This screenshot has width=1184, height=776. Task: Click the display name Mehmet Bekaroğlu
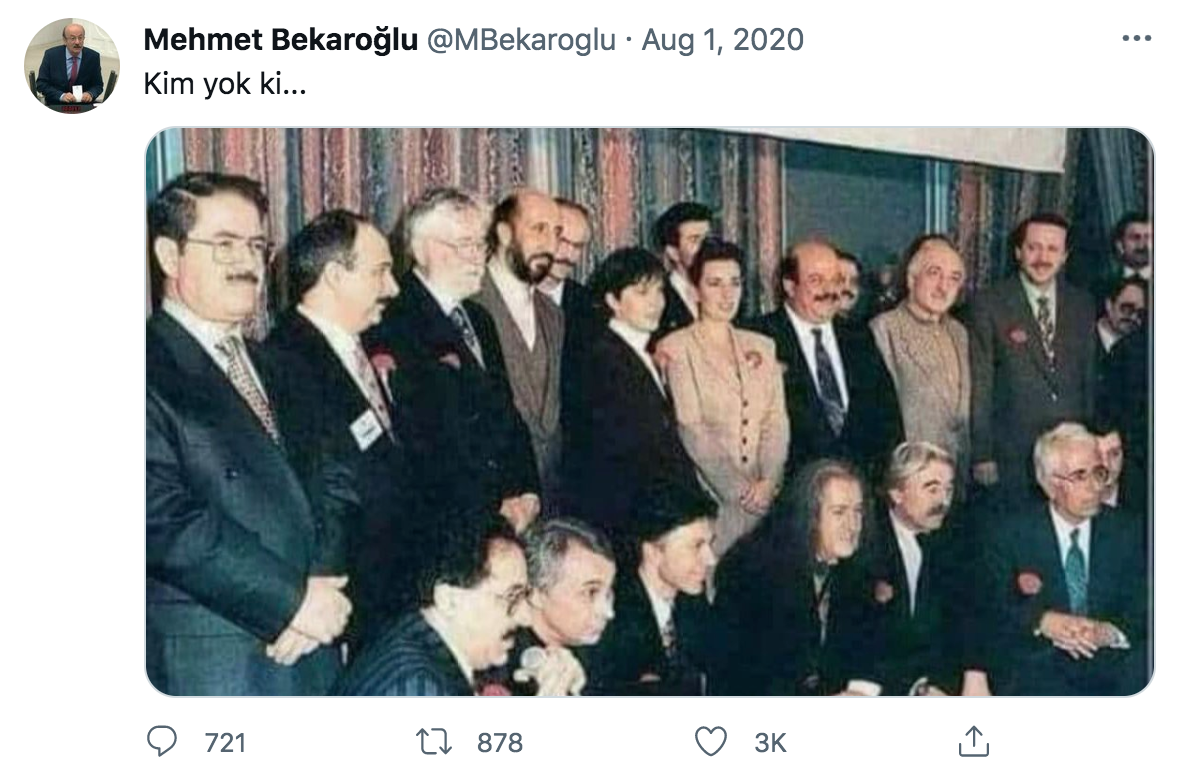[280, 39]
